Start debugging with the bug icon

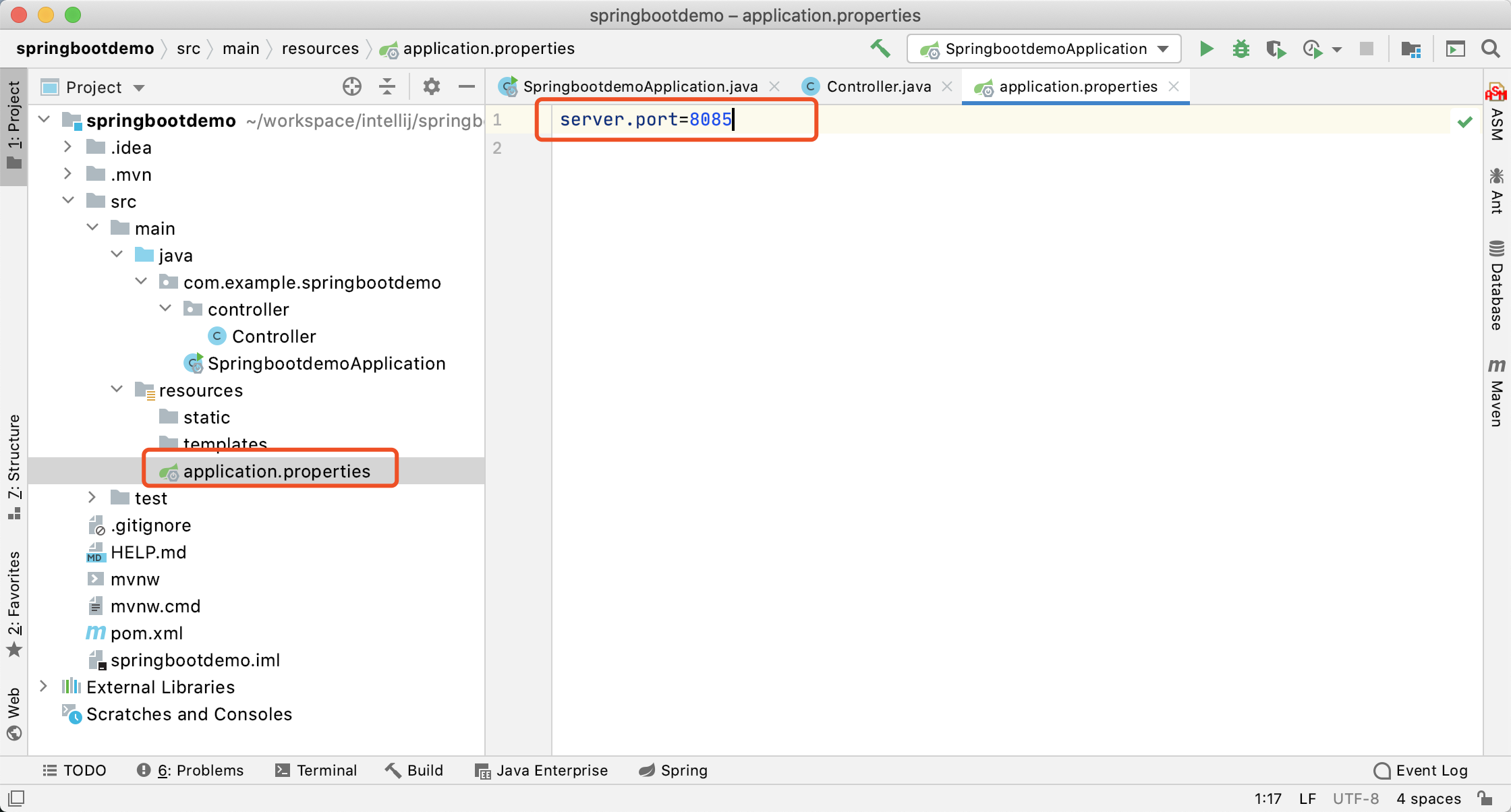point(1241,49)
